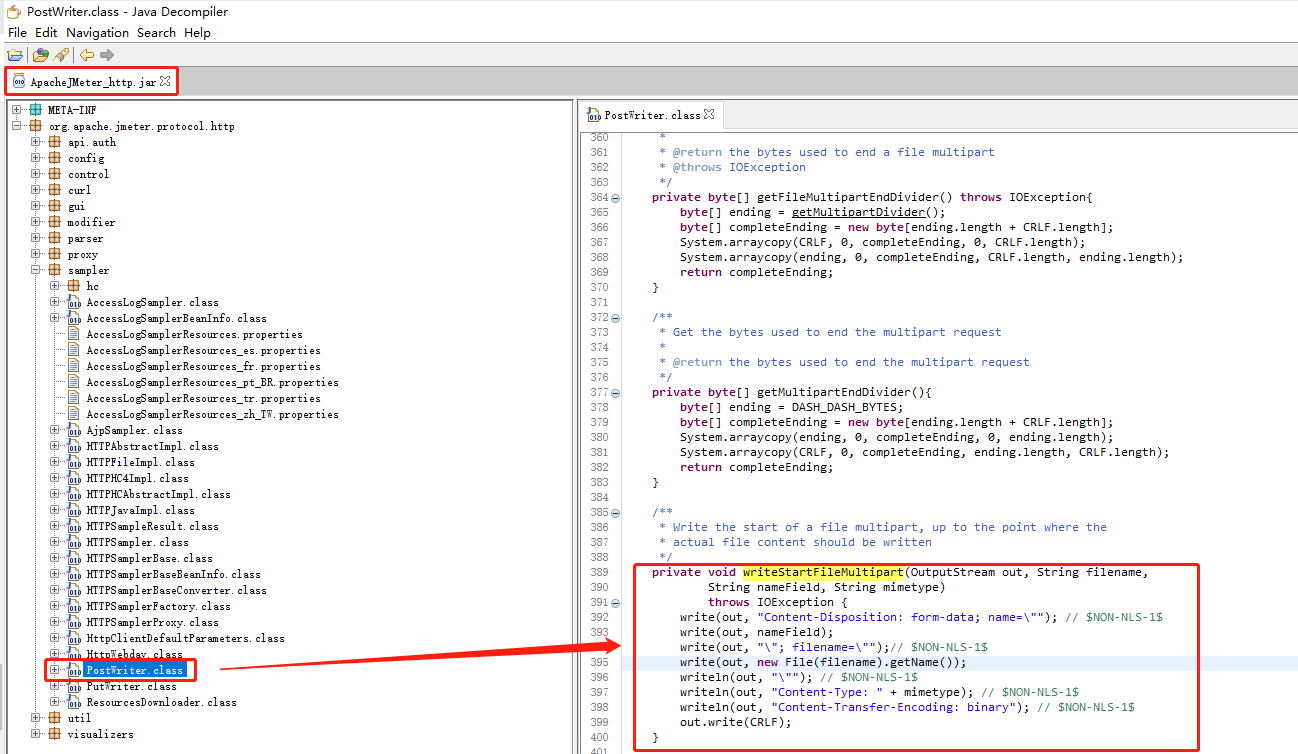This screenshot has height=754, width=1298.
Task: Expand the META-INF tree node
Action: tap(17, 110)
